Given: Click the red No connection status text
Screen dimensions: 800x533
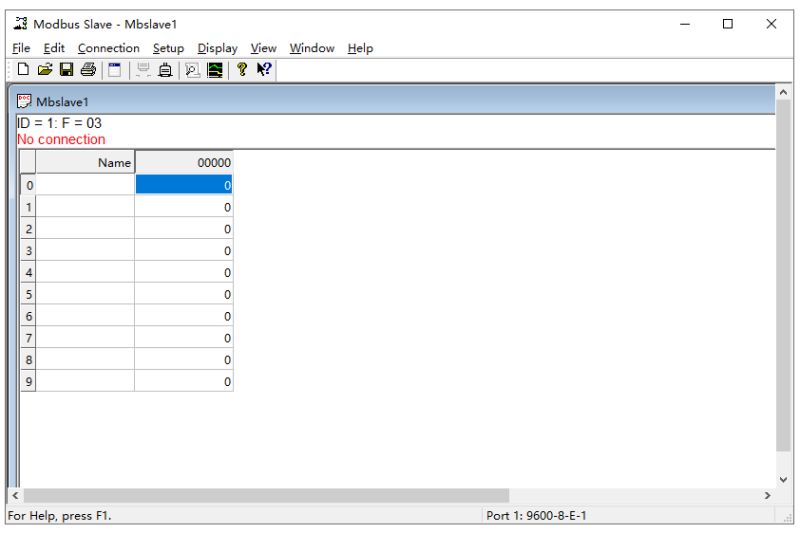Looking at the screenshot, I should pyautogui.click(x=61, y=139).
